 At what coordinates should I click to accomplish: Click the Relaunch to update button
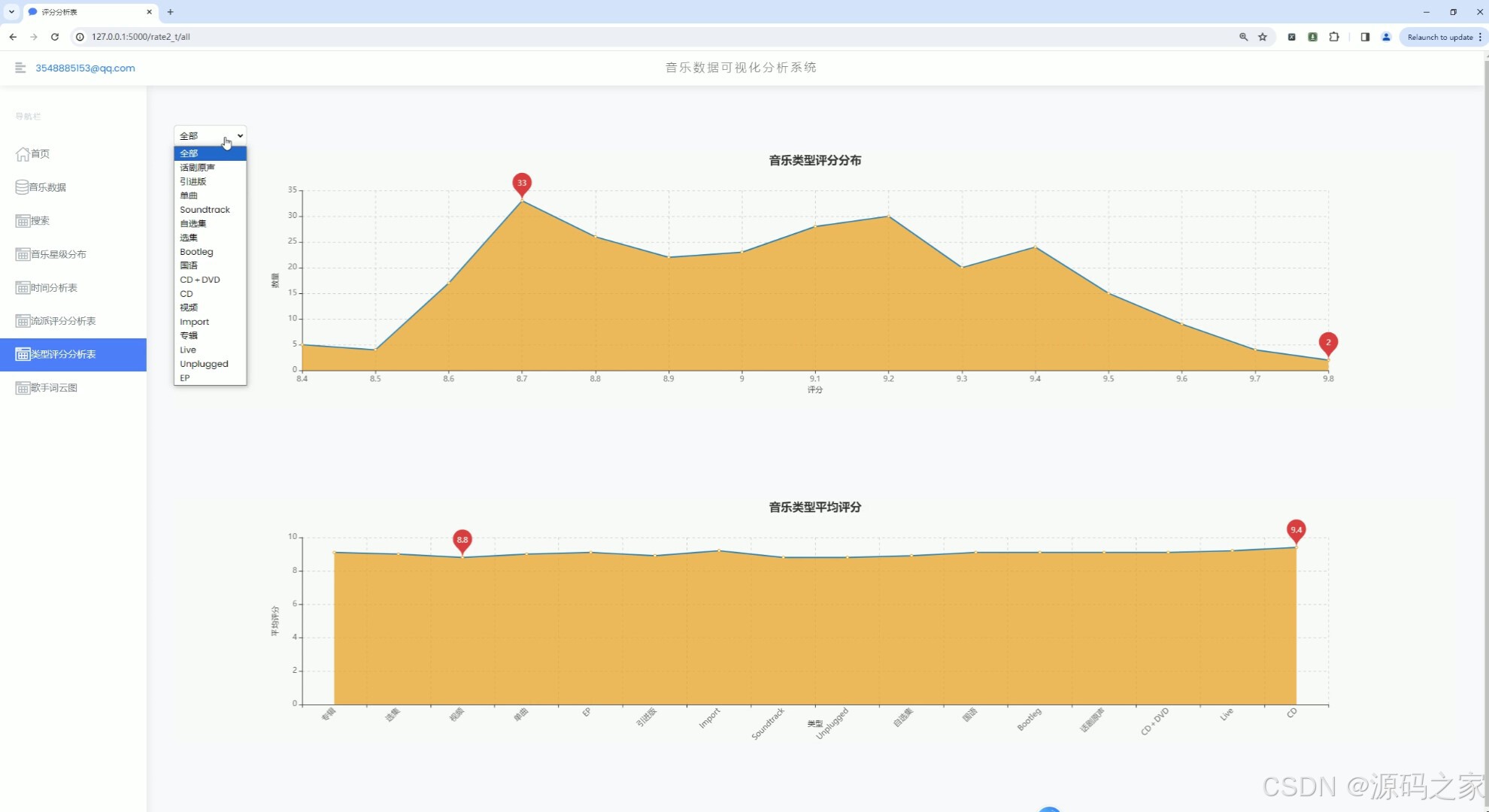[x=1439, y=37]
